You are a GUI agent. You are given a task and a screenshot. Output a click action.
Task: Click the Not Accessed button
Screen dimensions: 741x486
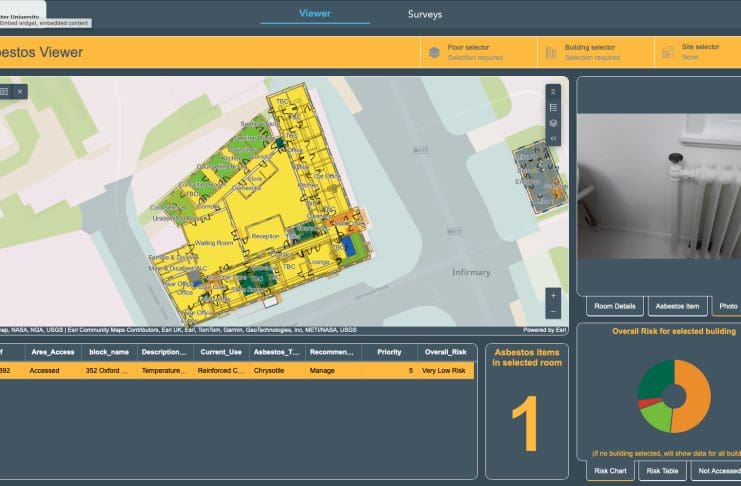point(715,470)
